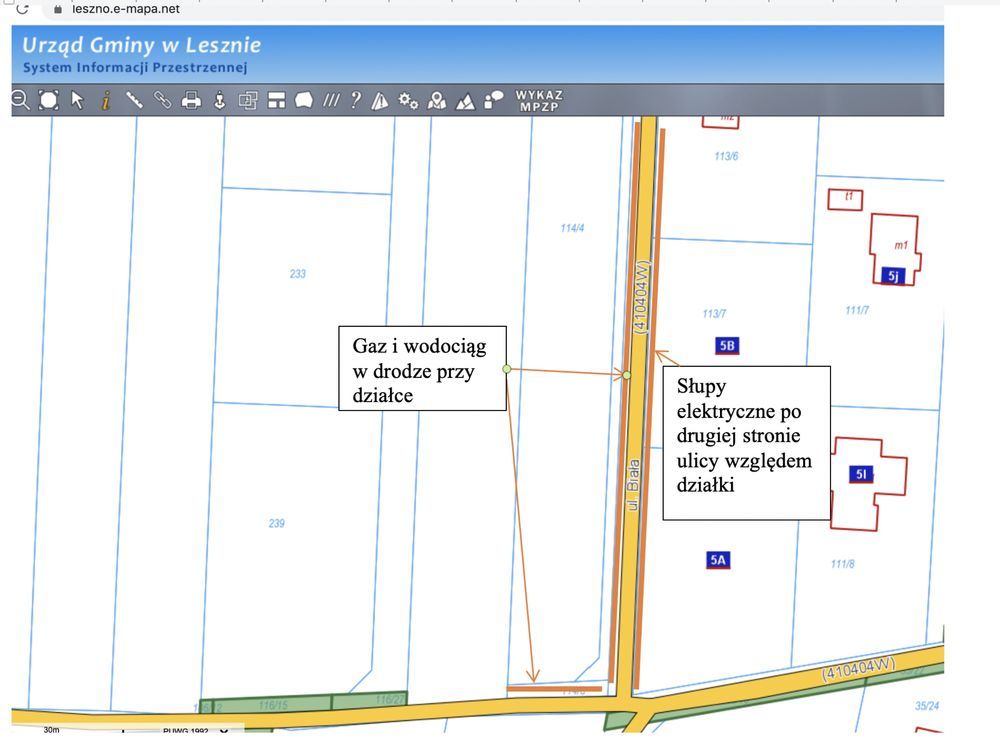Select the full extent view tool
Viewport: 1000px width, 738px height.
click(48, 100)
